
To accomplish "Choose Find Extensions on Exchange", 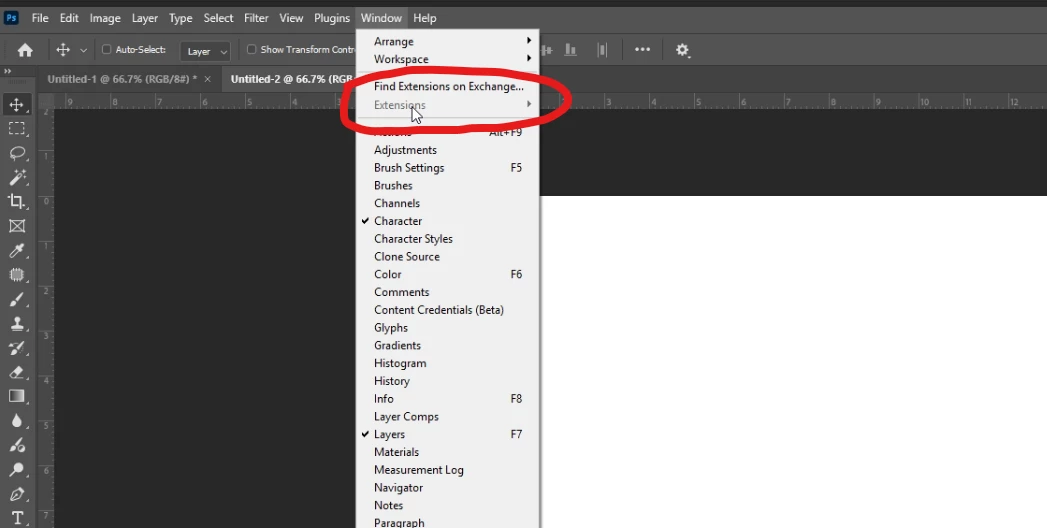I will [447, 86].
